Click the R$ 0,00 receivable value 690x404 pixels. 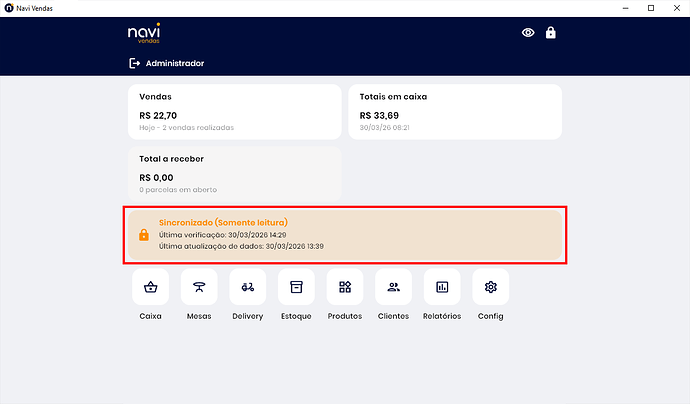(156, 178)
